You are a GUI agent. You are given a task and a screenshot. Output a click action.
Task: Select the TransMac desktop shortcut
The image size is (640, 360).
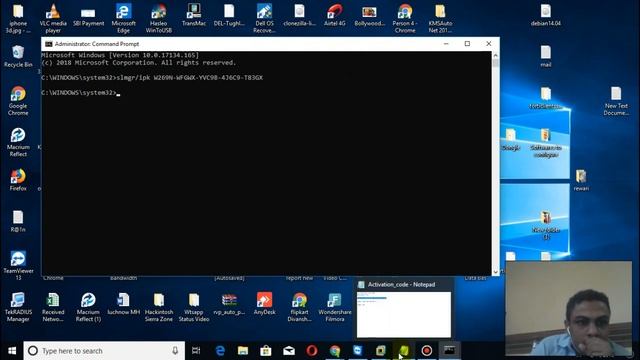click(x=194, y=16)
